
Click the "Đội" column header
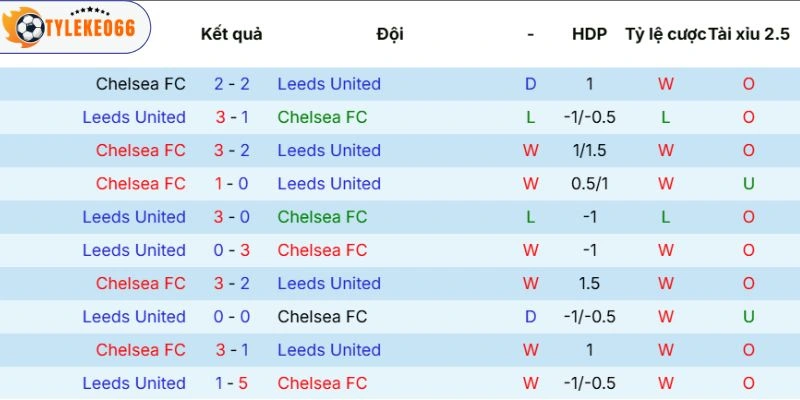point(390,34)
